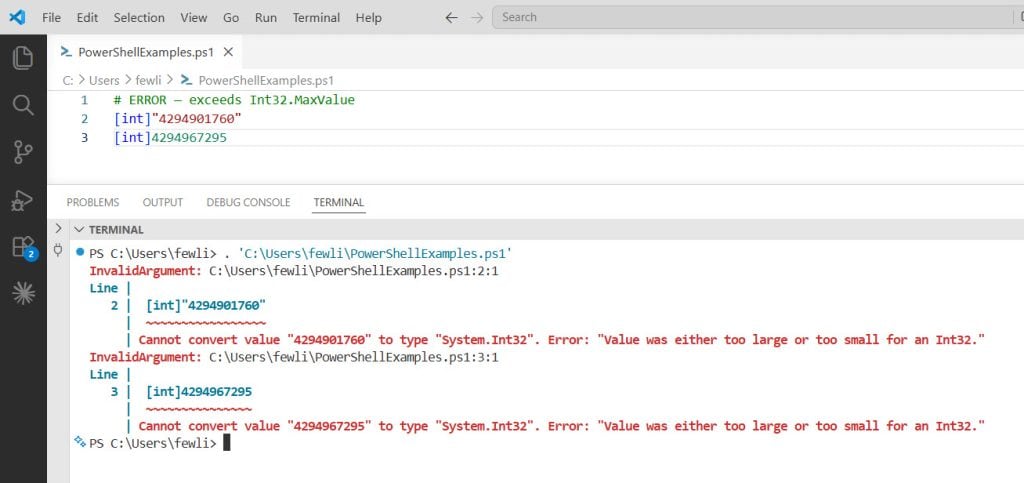Switch to the PROBLEMS panel tab
This screenshot has width=1024, height=483.
pyautogui.click(x=93, y=202)
